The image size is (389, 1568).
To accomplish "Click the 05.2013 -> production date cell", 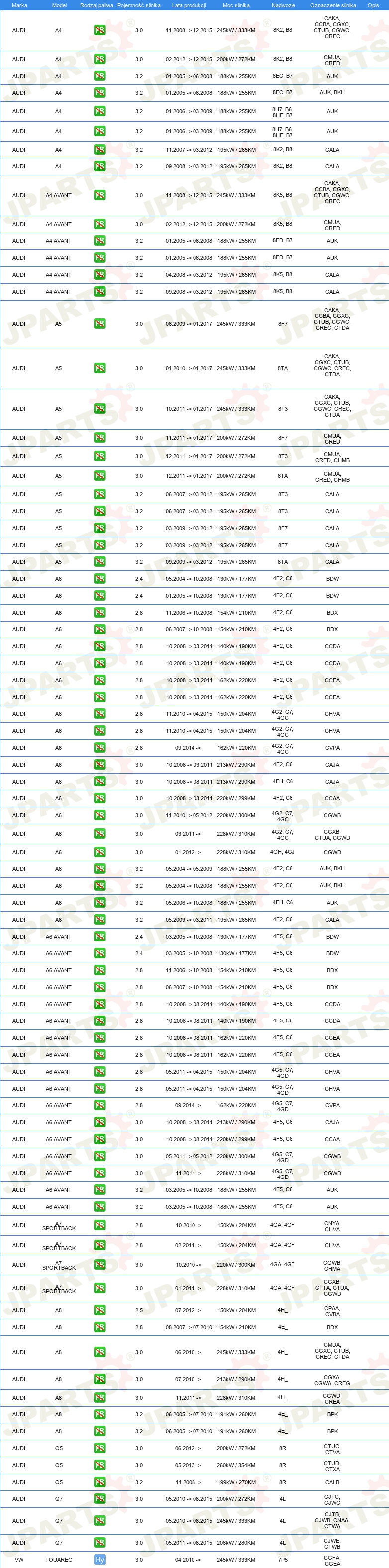I will 188,1465.
